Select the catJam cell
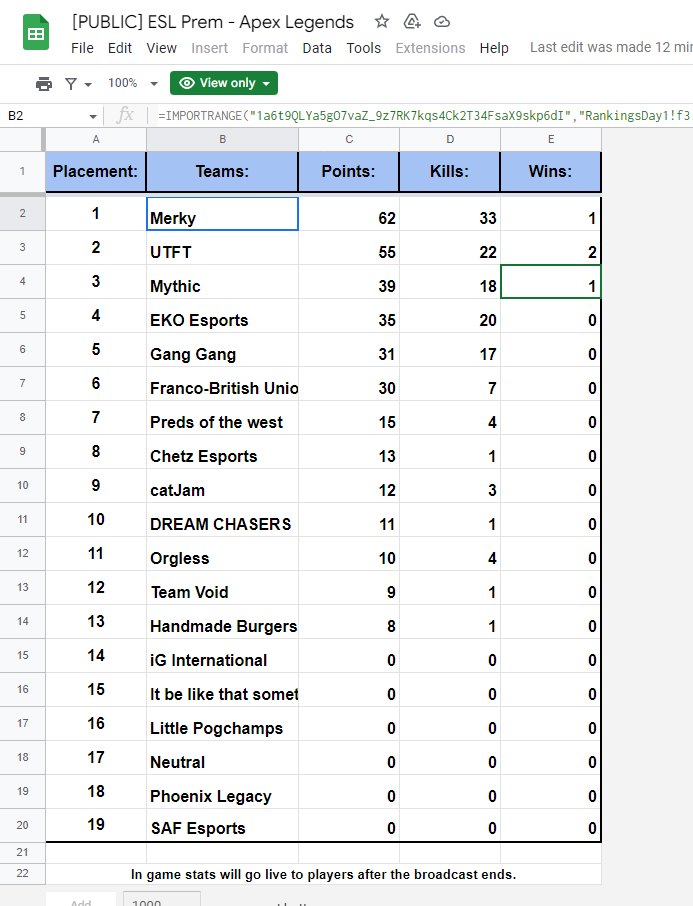This screenshot has width=693, height=906. pyautogui.click(x=223, y=487)
